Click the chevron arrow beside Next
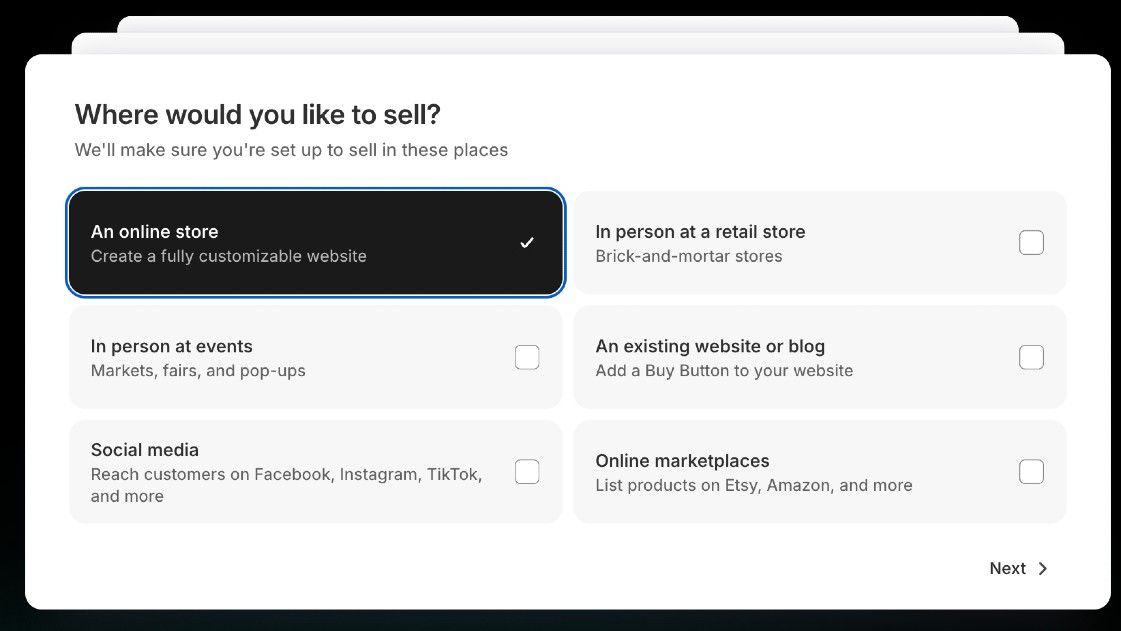Screen dimensions: 1121x631 coord(1042,568)
